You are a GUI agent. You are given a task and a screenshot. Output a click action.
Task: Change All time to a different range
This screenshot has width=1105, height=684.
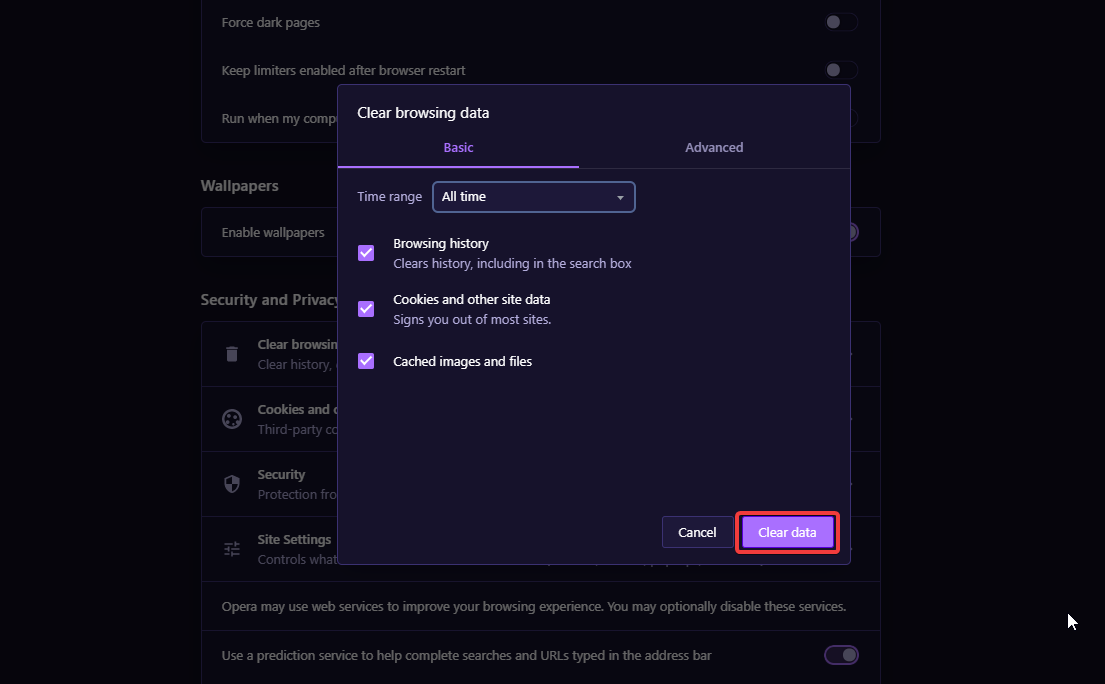533,197
